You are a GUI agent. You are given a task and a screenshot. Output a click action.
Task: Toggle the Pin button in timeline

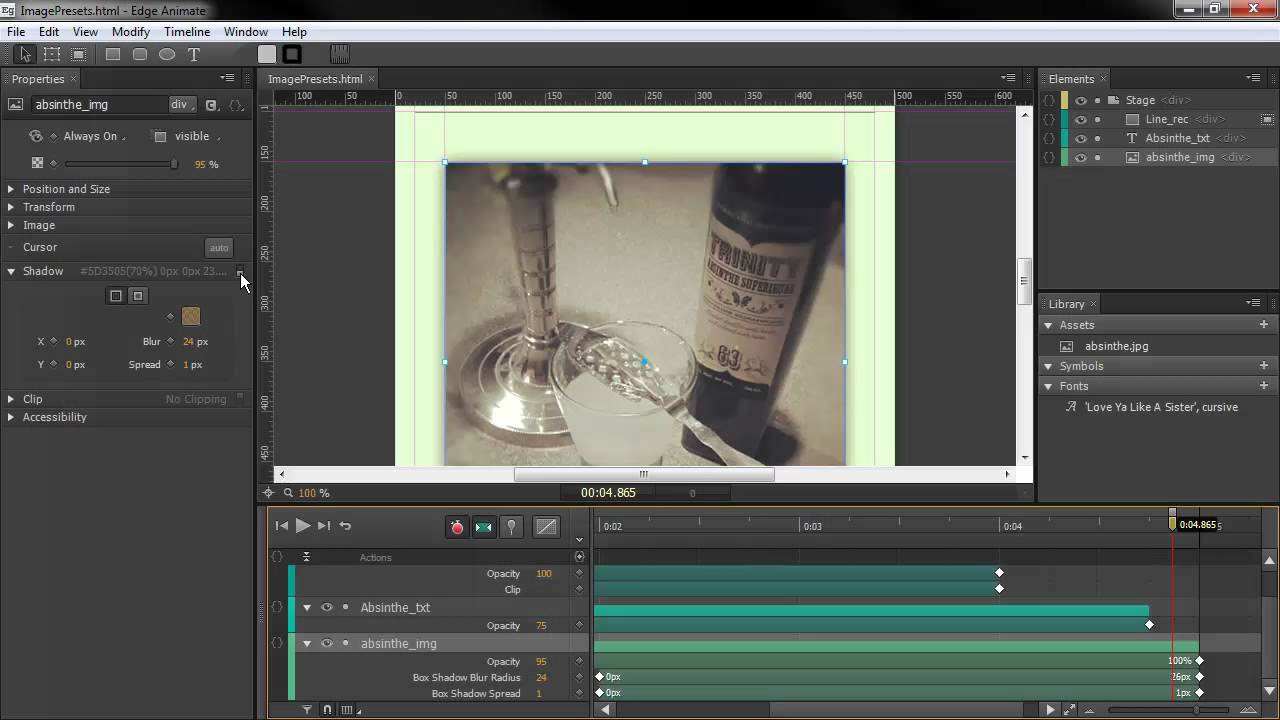coord(511,527)
